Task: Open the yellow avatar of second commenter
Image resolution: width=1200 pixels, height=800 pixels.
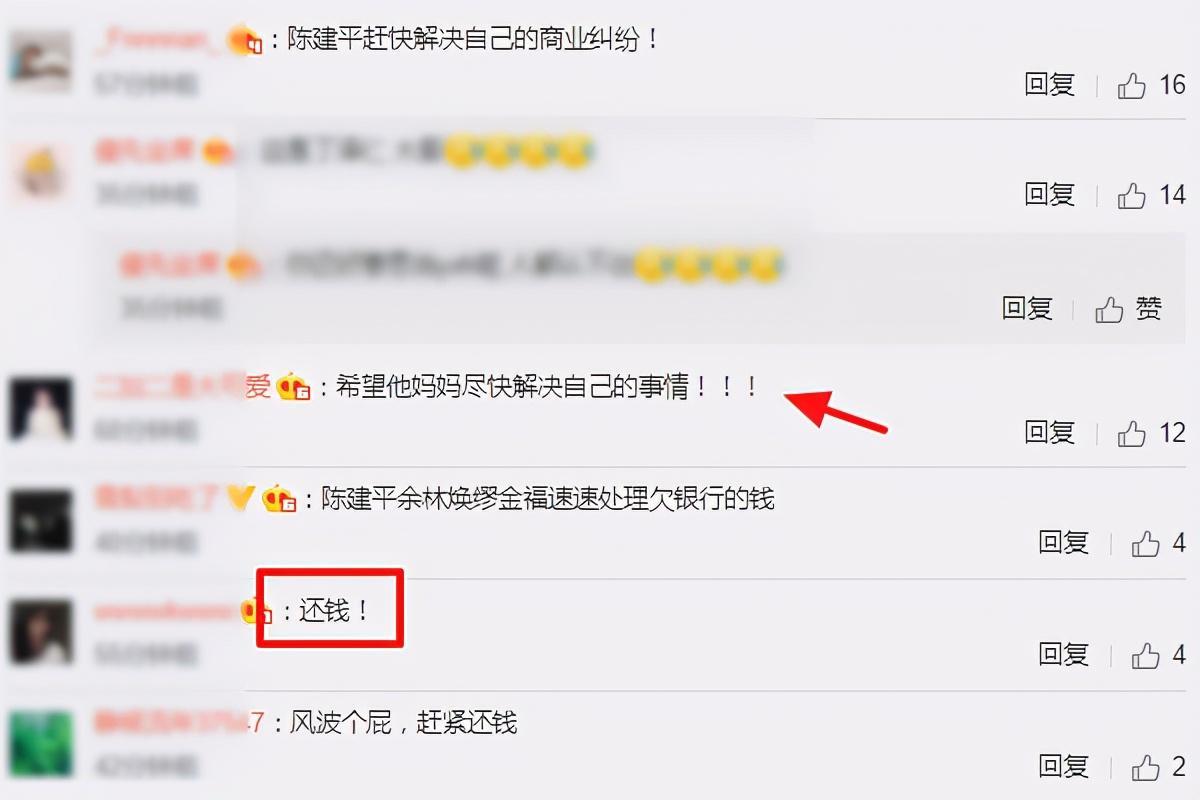Action: 41,171
